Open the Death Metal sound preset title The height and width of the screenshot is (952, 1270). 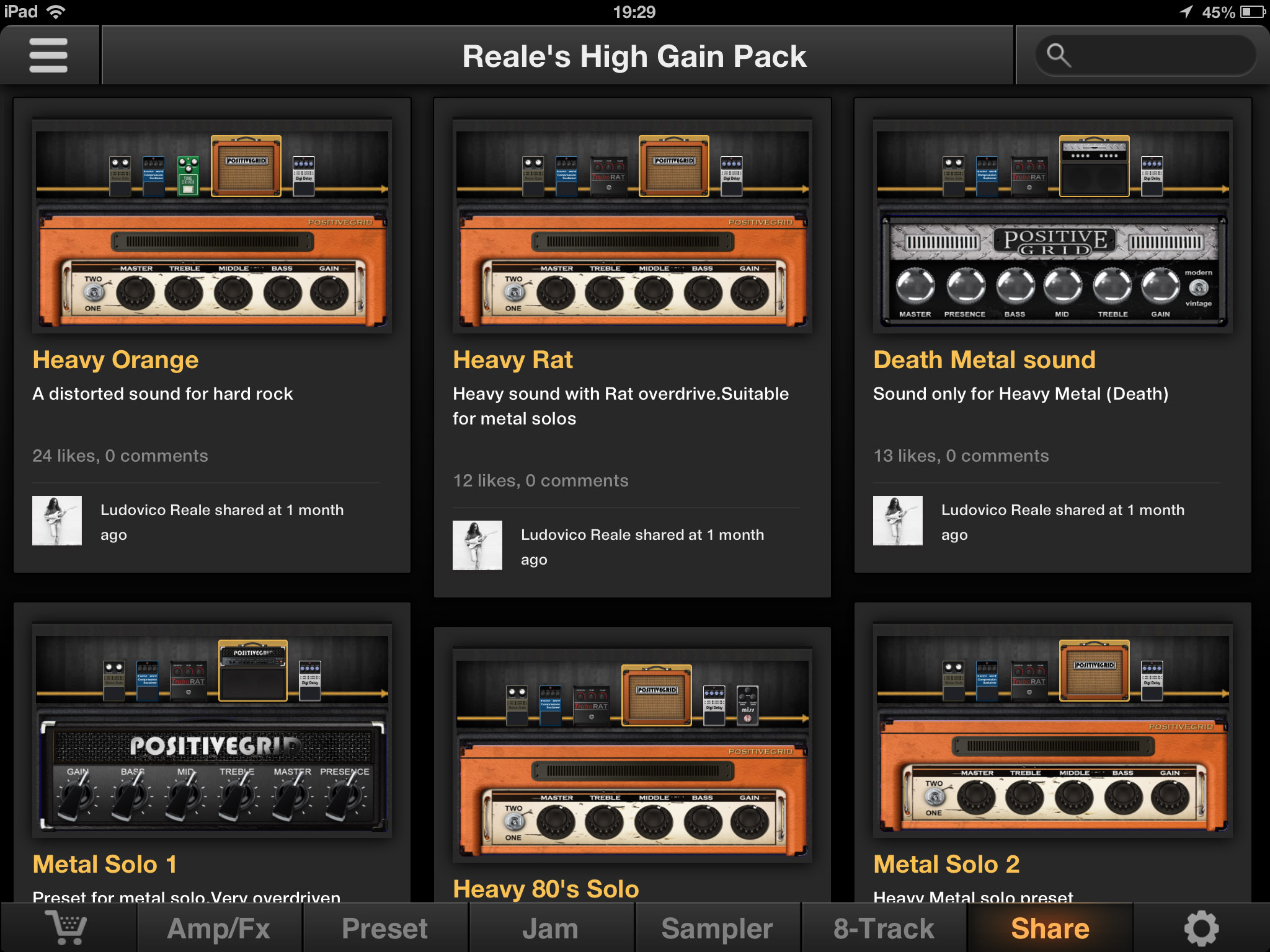click(984, 360)
